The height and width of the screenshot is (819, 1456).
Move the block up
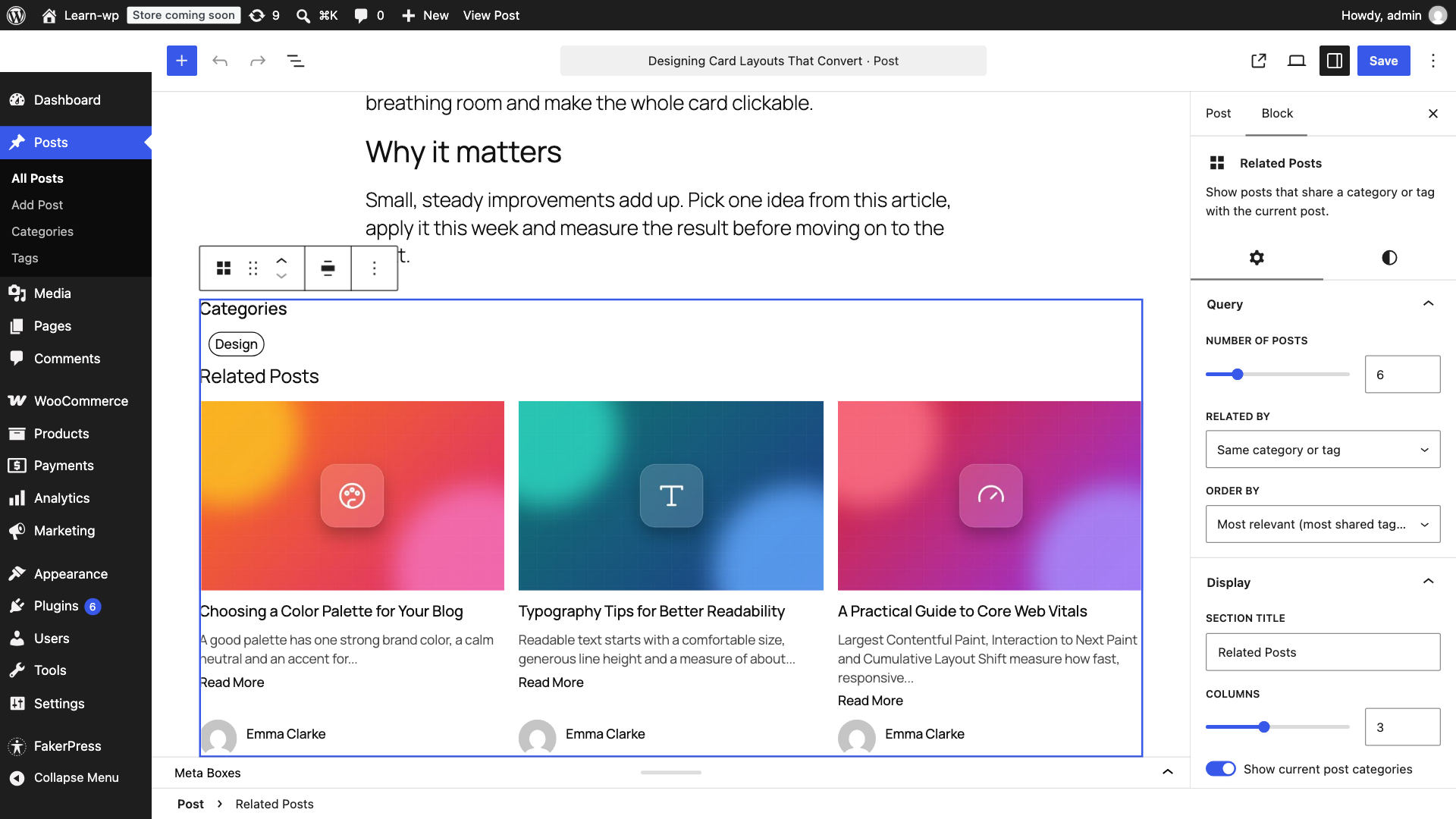point(281,260)
